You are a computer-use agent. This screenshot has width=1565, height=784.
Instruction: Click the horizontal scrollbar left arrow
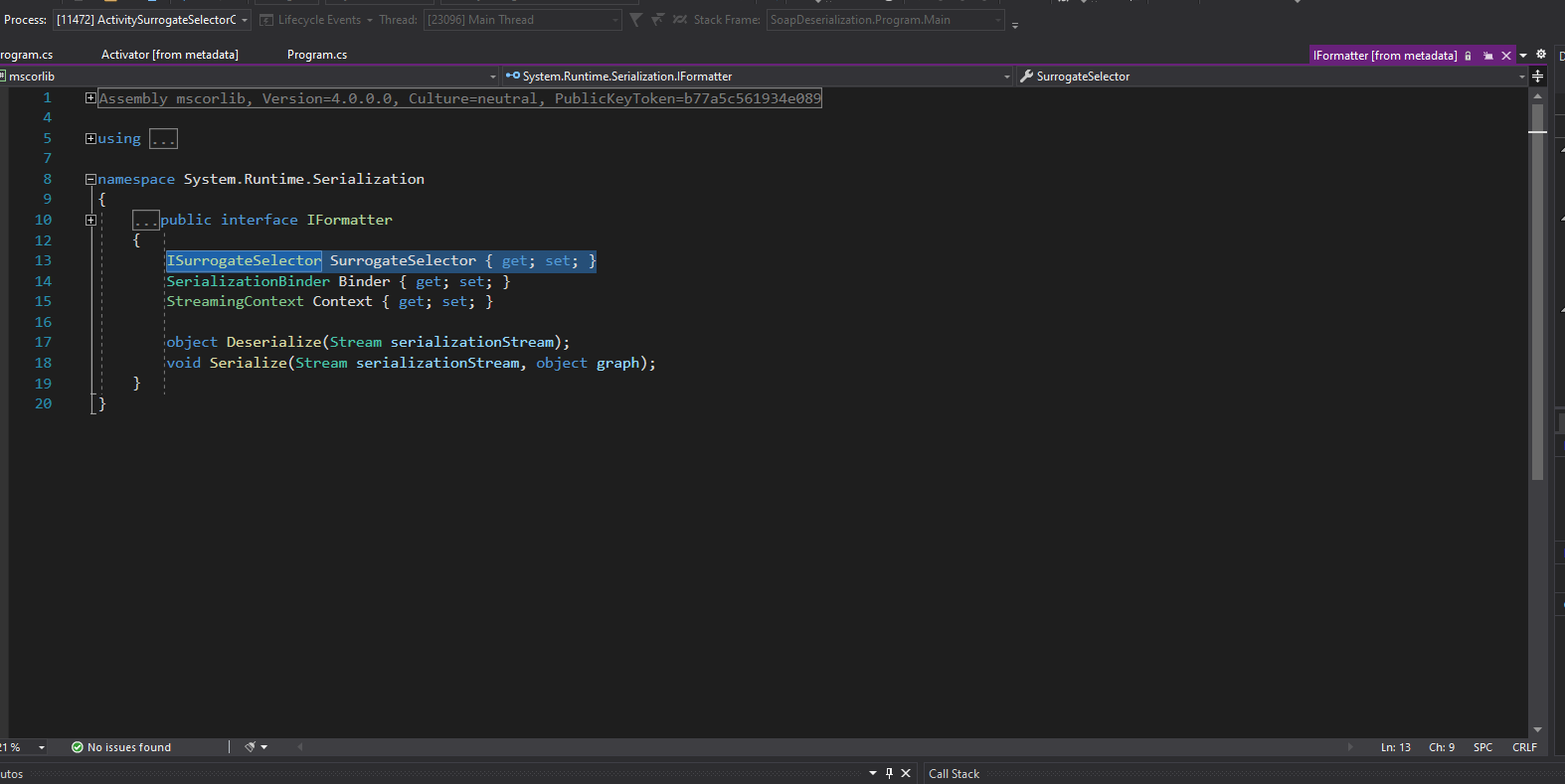300,747
